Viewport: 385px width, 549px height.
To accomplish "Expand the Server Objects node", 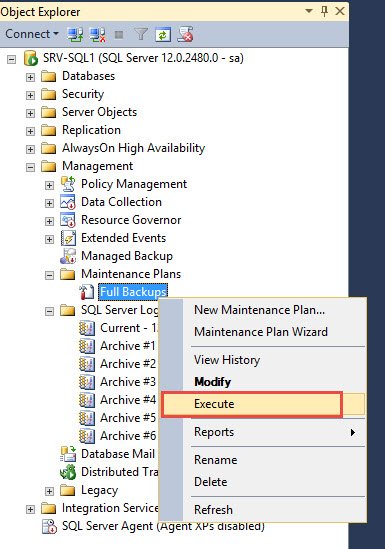I will coord(30,113).
